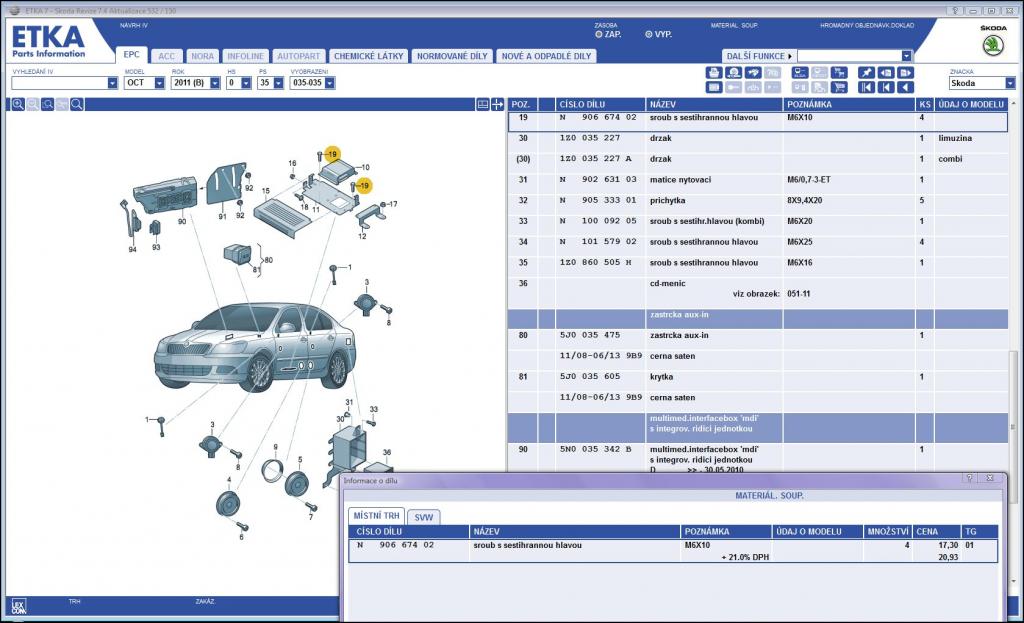This screenshot has width=1024, height=623.
Task: Click the LexCom icon in the status bar
Action: click(x=18, y=606)
